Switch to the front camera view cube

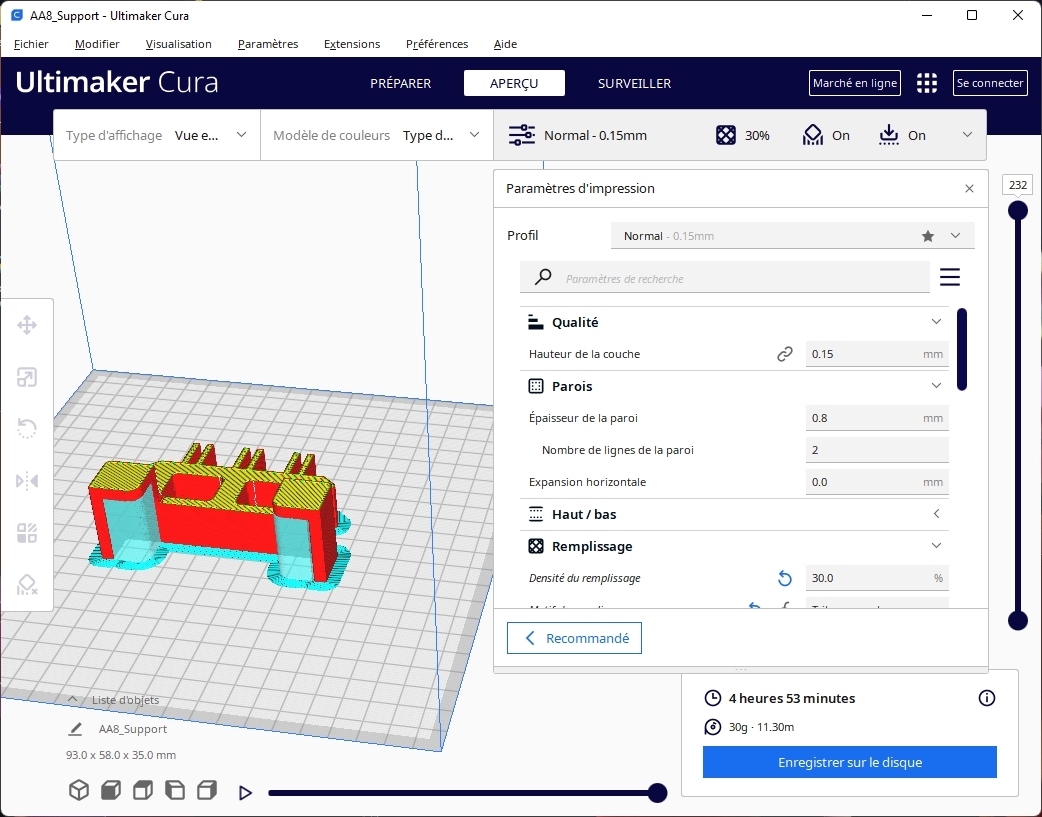point(111,791)
